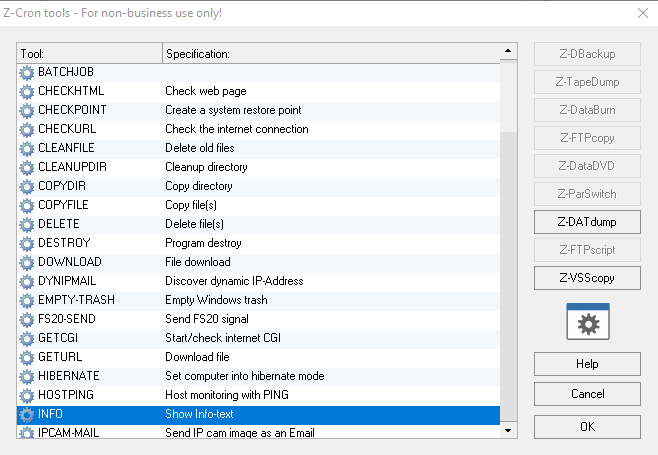Click the gear icon beside COPYFILE
This screenshot has height=455, width=658.
(26, 206)
